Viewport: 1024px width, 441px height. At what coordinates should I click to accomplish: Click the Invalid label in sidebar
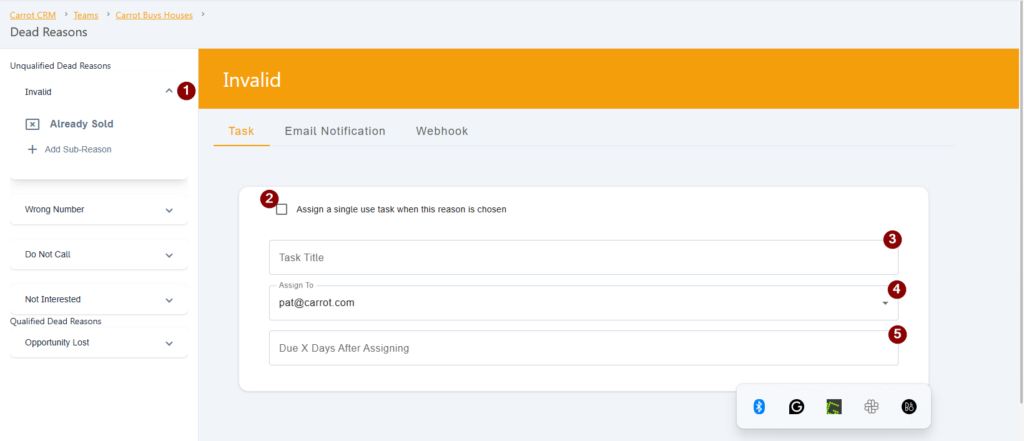[38, 92]
